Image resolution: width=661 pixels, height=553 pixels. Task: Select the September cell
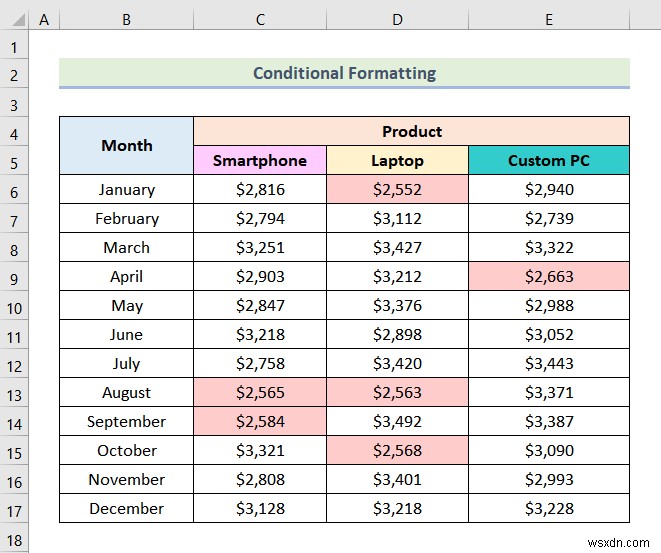(x=126, y=421)
